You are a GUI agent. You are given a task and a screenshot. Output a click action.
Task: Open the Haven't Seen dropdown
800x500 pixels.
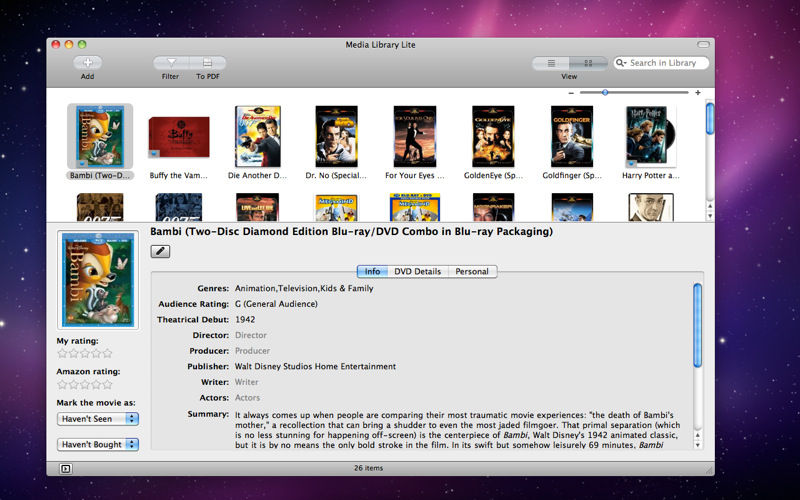pos(97,419)
